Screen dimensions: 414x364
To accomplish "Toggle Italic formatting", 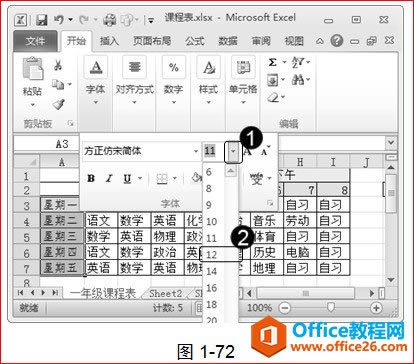I will (x=109, y=179).
